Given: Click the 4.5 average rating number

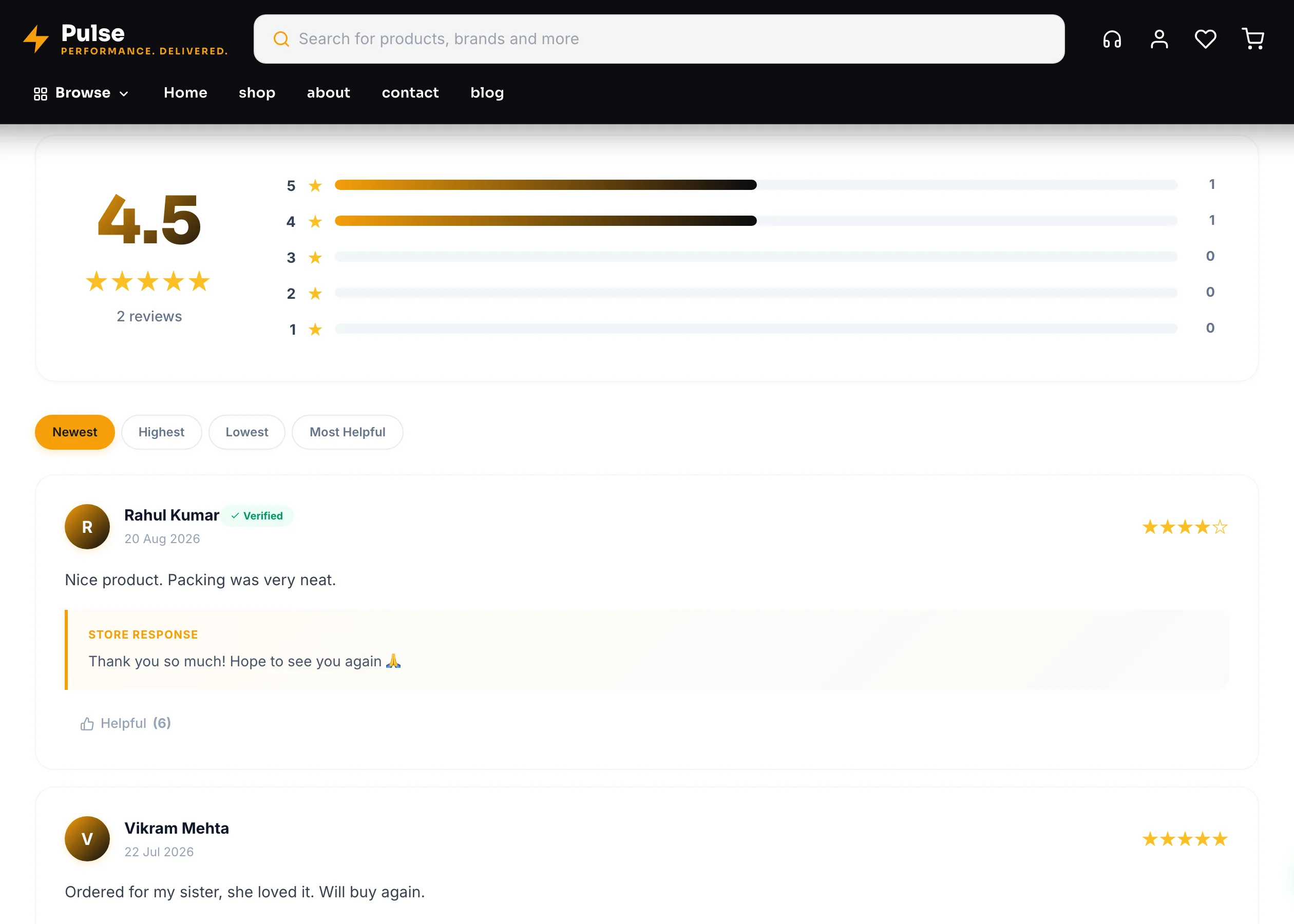Looking at the screenshot, I should (148, 219).
